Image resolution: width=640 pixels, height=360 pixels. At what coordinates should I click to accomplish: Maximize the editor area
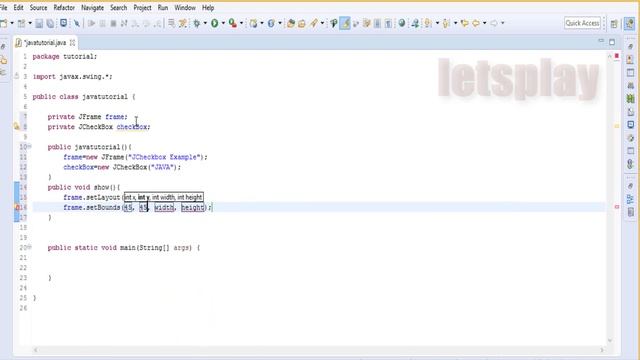612,42
